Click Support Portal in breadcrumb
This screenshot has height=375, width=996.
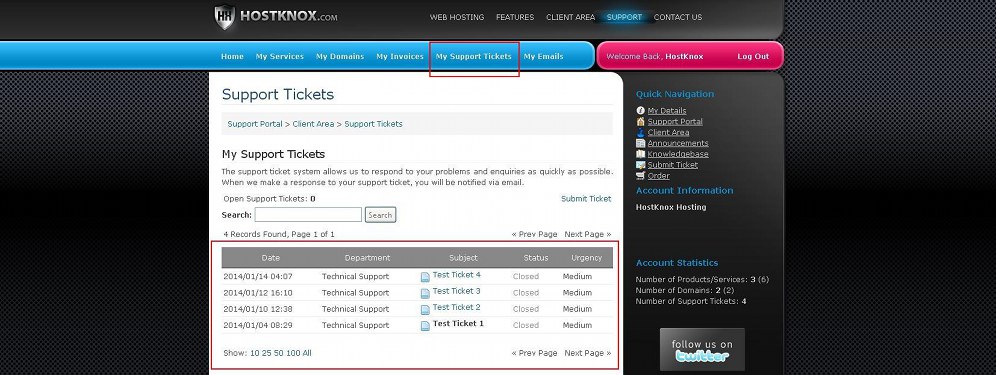[255, 124]
